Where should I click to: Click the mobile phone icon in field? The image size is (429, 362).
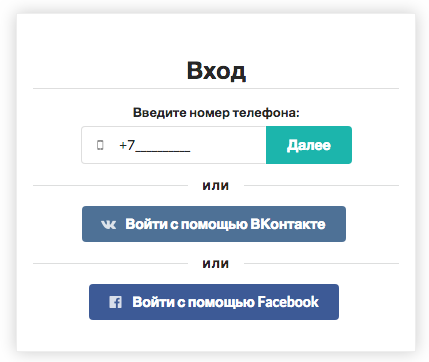pyautogui.click(x=100, y=145)
